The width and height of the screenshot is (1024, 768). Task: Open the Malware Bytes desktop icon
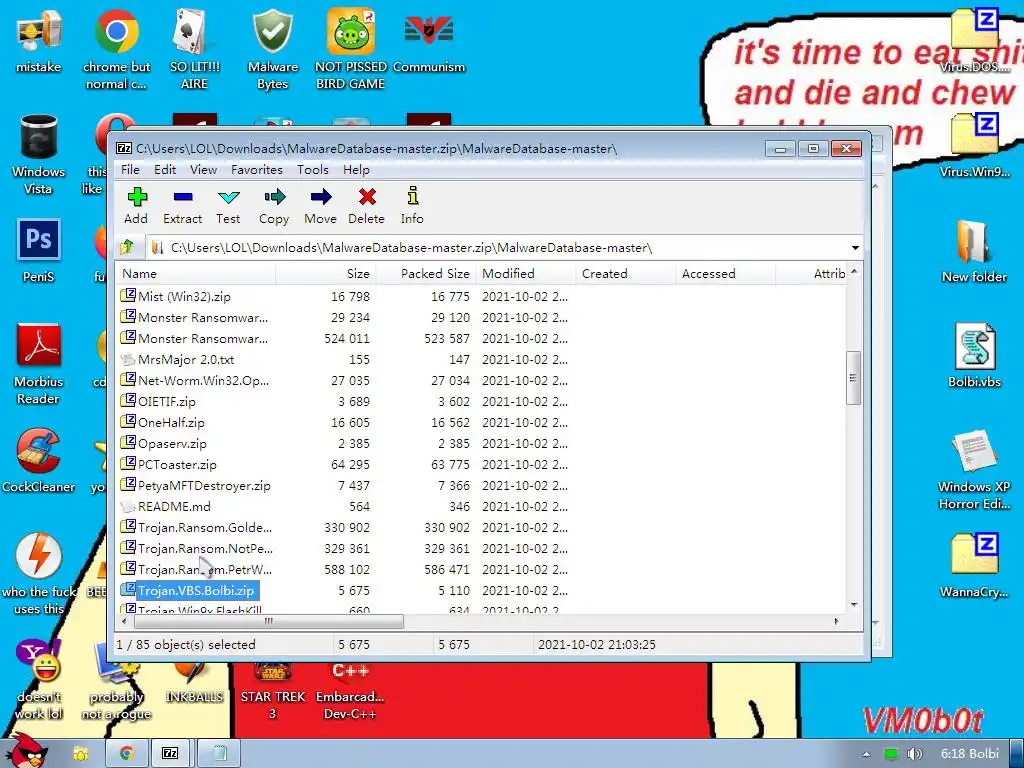pyautogui.click(x=273, y=49)
